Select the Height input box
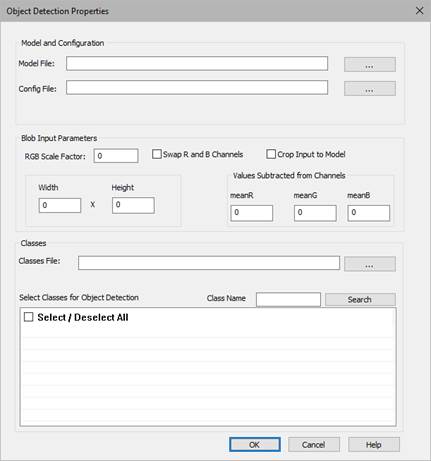 (133, 205)
